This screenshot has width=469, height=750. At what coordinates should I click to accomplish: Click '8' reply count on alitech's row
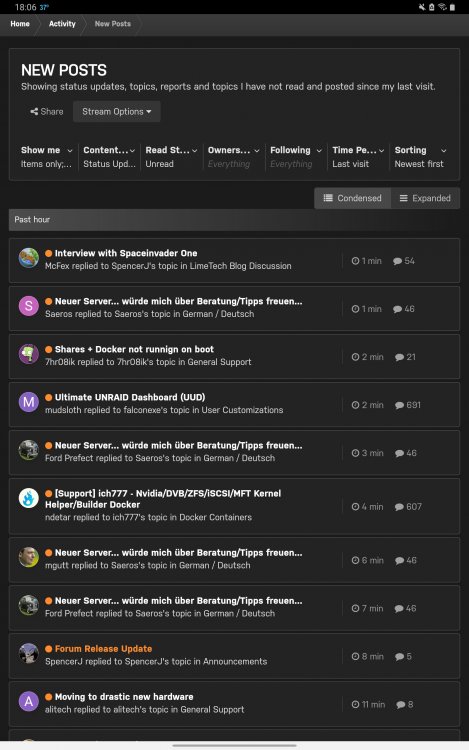pos(410,704)
